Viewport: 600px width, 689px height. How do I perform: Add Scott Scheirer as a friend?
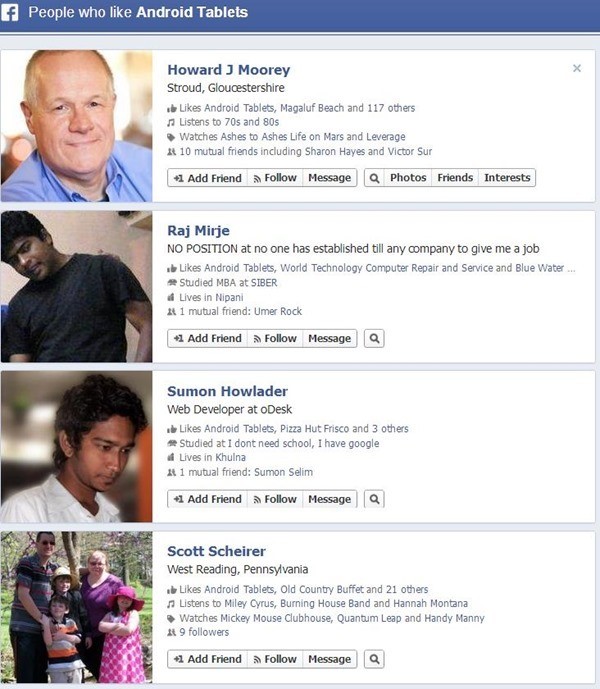click(x=207, y=659)
